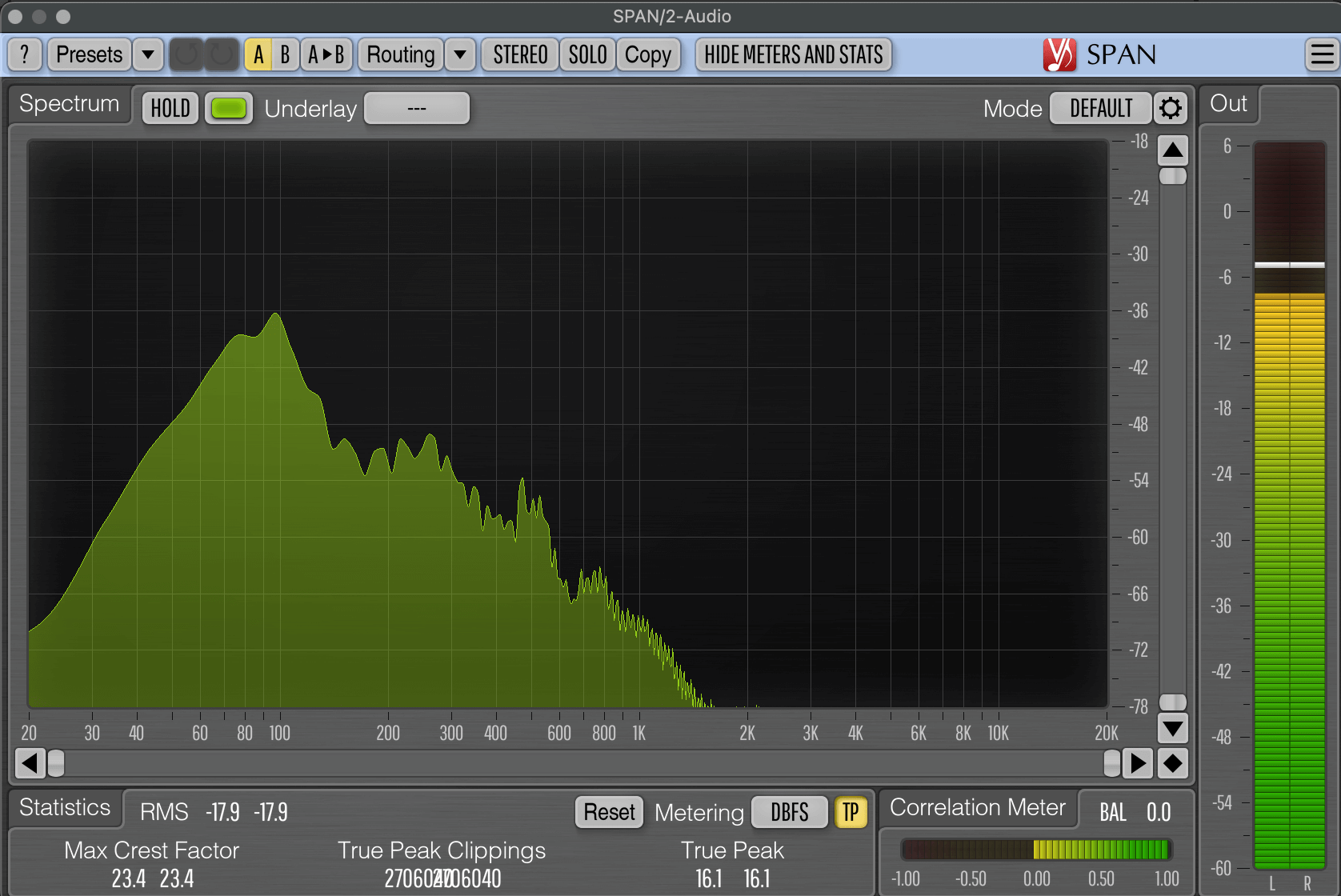Switch to the Statistics tab

(x=65, y=808)
